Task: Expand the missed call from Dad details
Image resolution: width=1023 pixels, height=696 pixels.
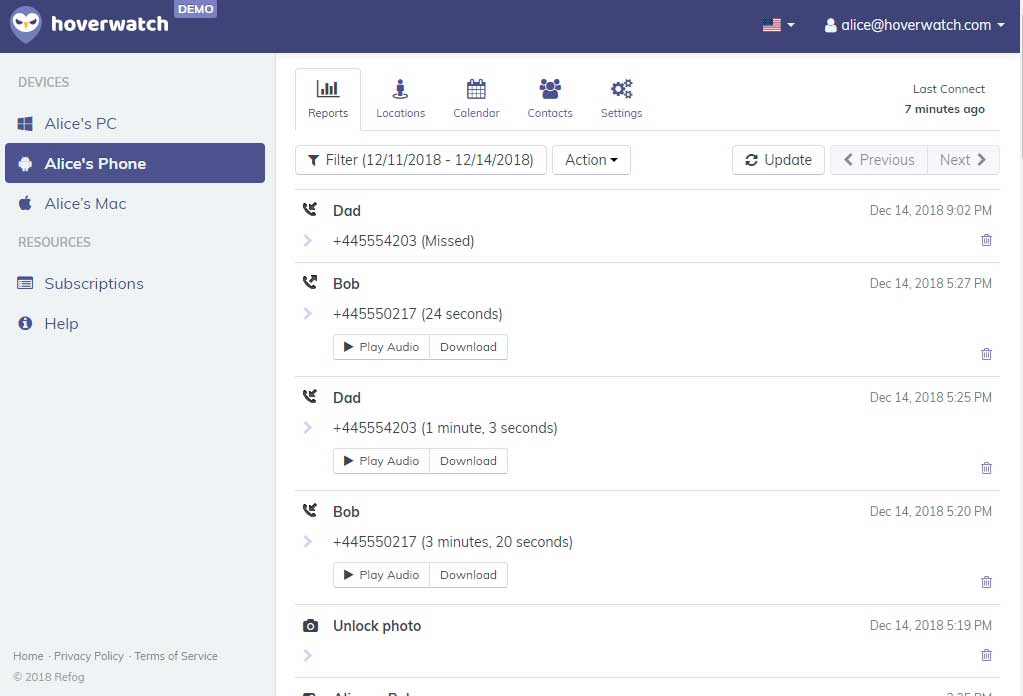Action: (308, 241)
